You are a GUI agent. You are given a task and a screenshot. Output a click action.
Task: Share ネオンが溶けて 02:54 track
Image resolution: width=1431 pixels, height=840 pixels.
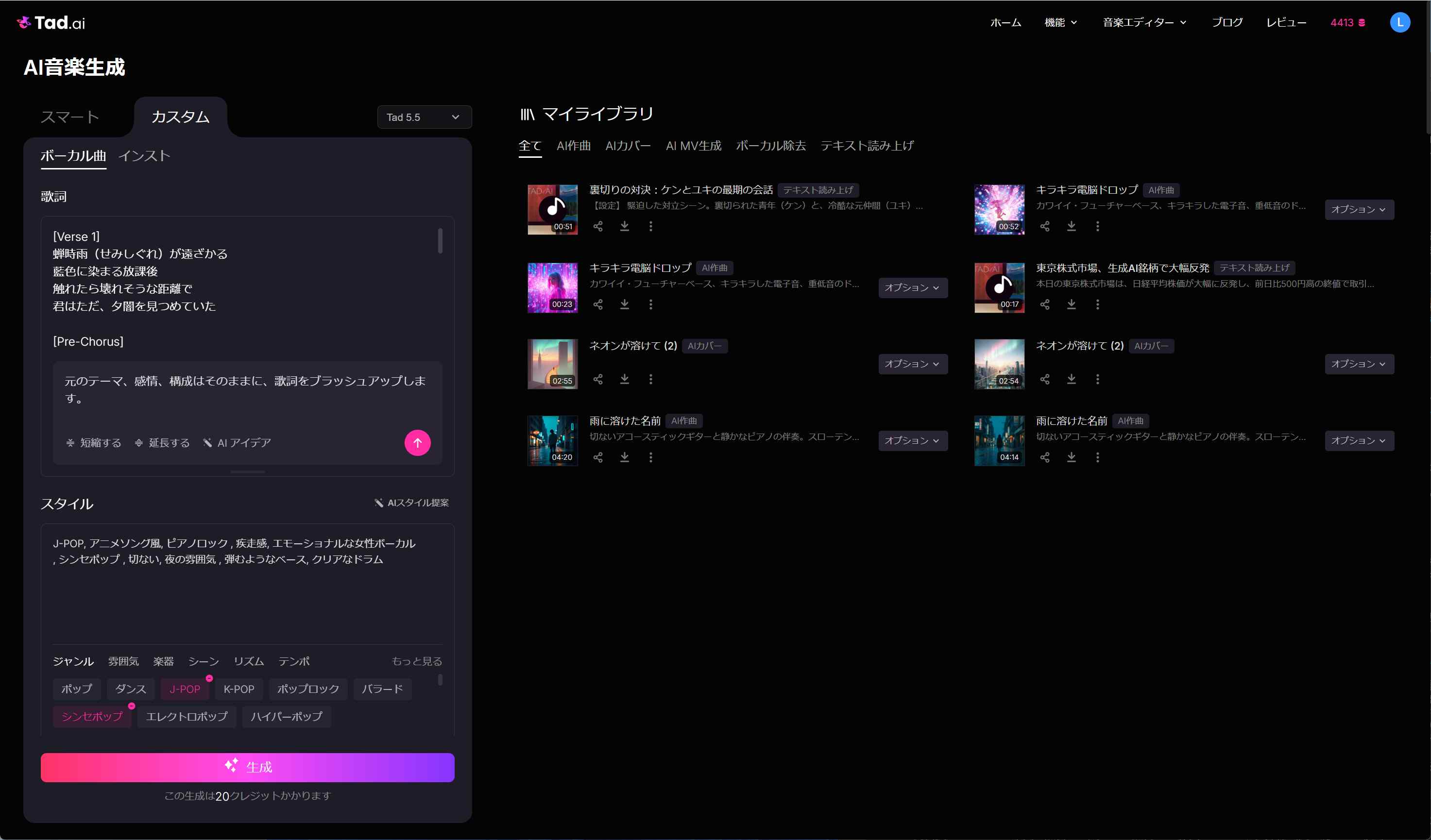point(1045,379)
